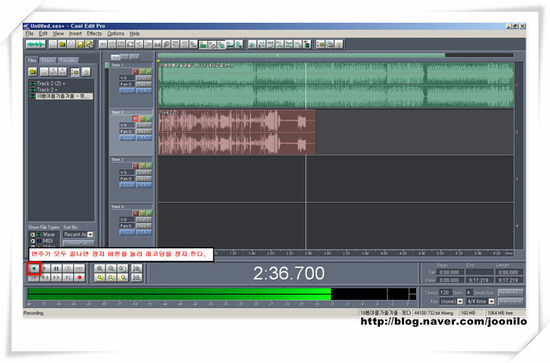The width and height of the screenshot is (550, 363).
Task: Mute Track 4
Action: 149,213
